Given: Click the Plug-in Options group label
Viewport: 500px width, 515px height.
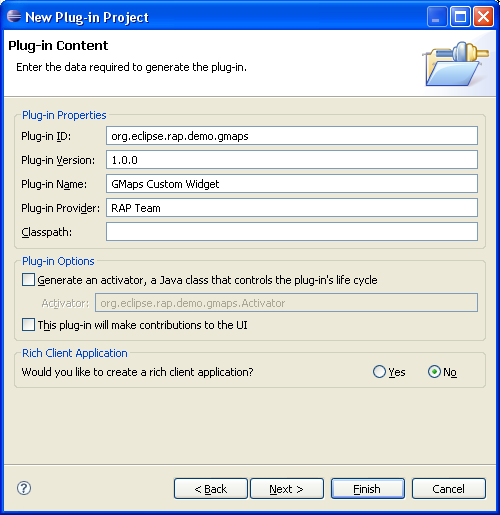Looking at the screenshot, I should 58,261.
